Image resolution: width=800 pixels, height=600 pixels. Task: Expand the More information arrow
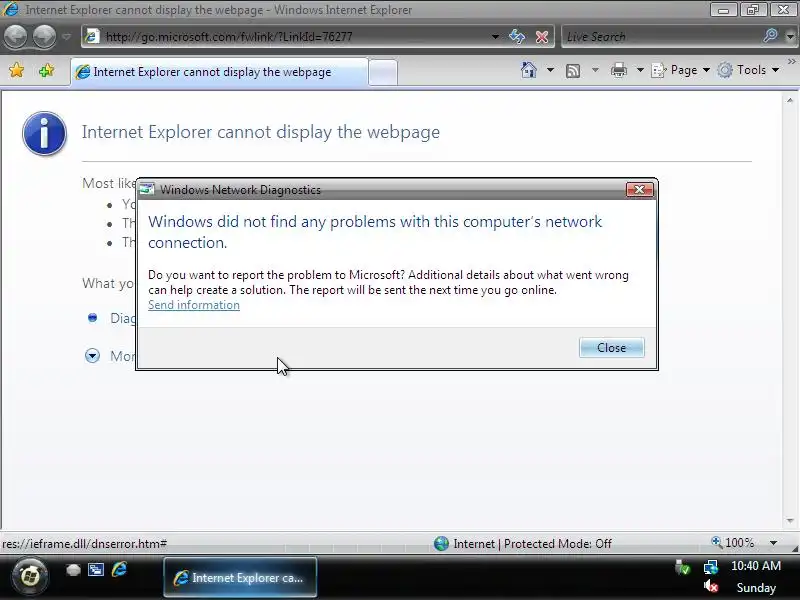[x=92, y=356]
